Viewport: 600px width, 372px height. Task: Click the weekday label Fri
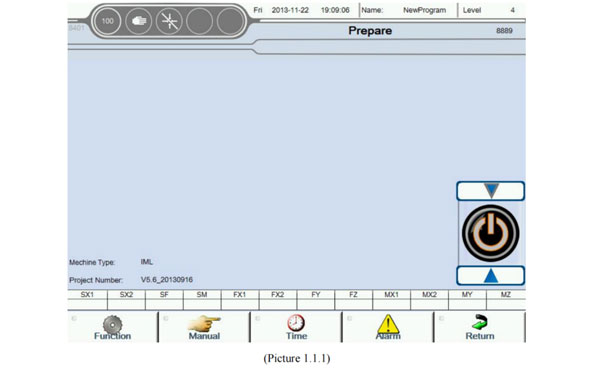(x=258, y=10)
